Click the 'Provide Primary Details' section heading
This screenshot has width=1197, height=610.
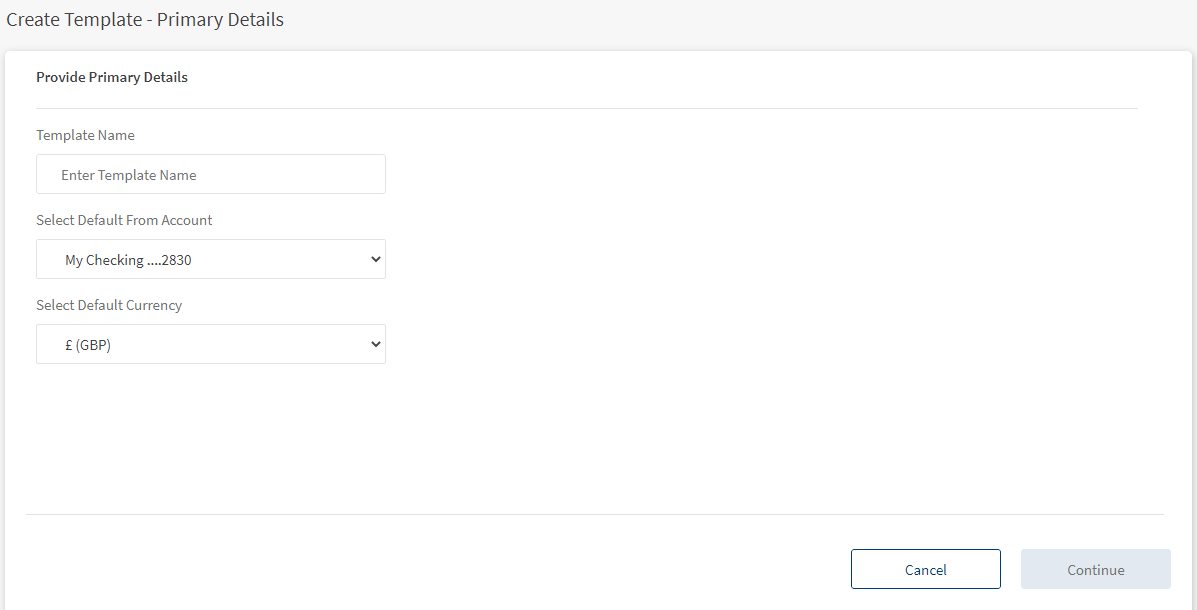point(112,77)
